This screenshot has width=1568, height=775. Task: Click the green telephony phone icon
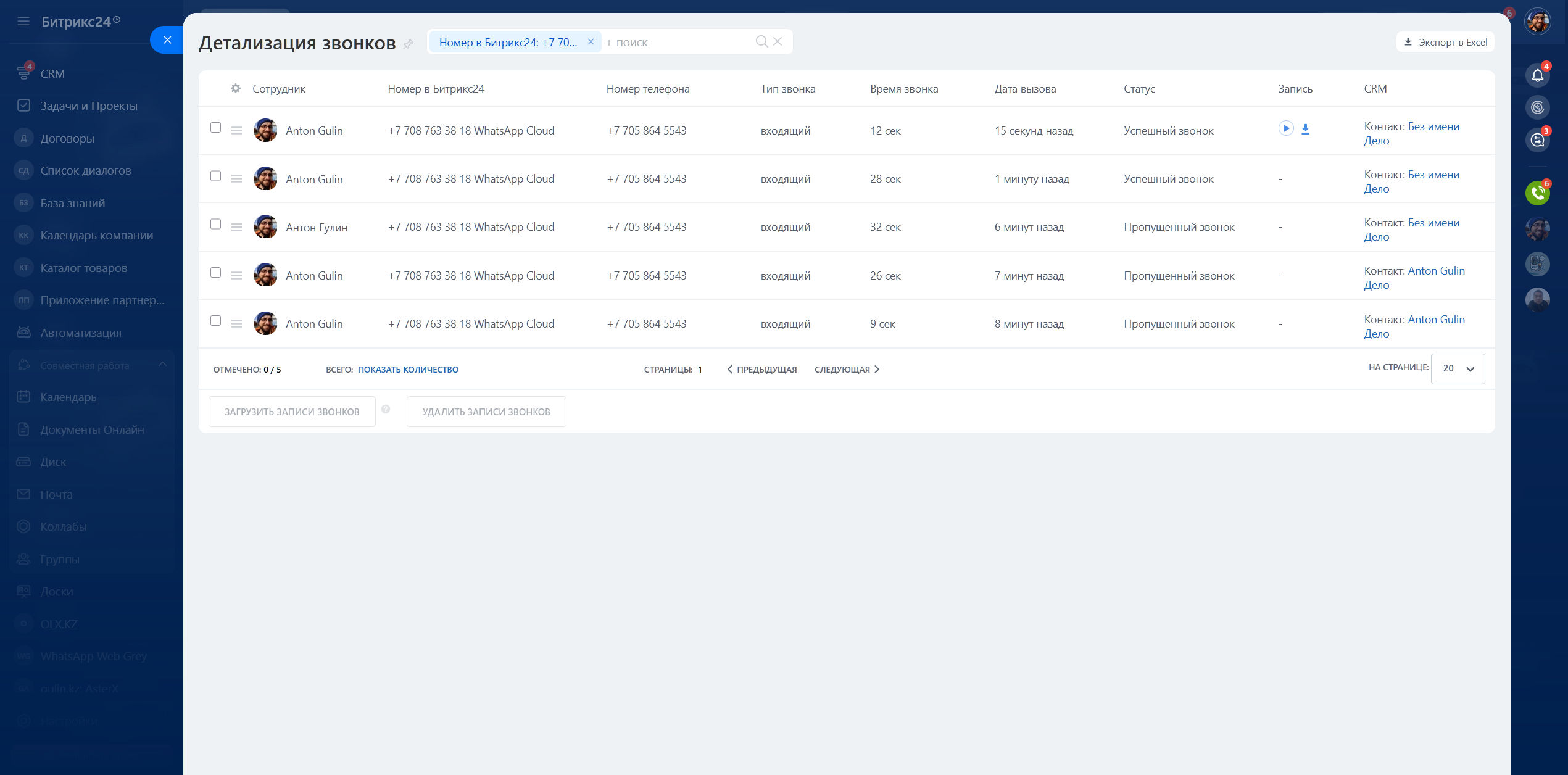tap(1537, 193)
